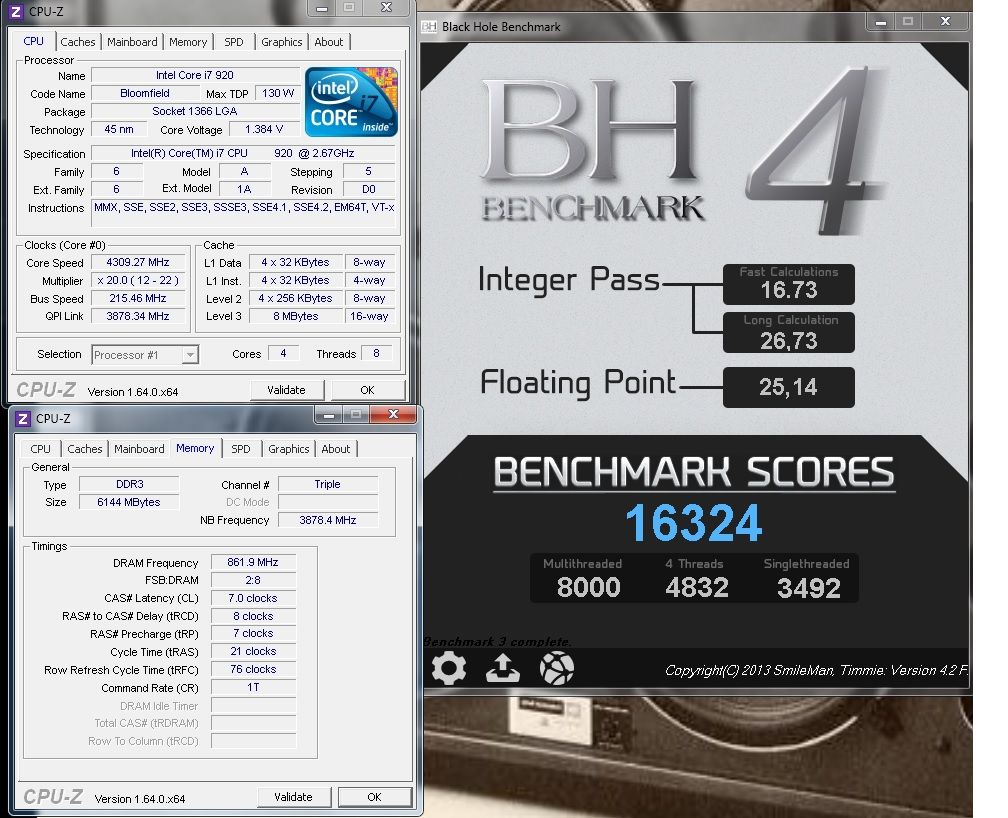Click the Core Voltage value 1.384 V
The height and width of the screenshot is (818, 1008).
264,129
